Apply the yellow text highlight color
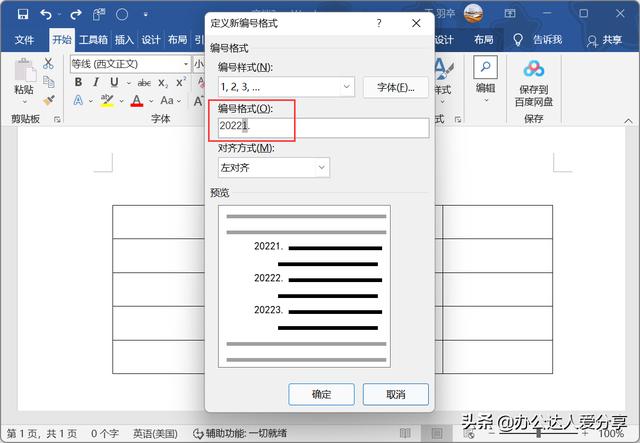The width and height of the screenshot is (640, 443). tap(107, 100)
